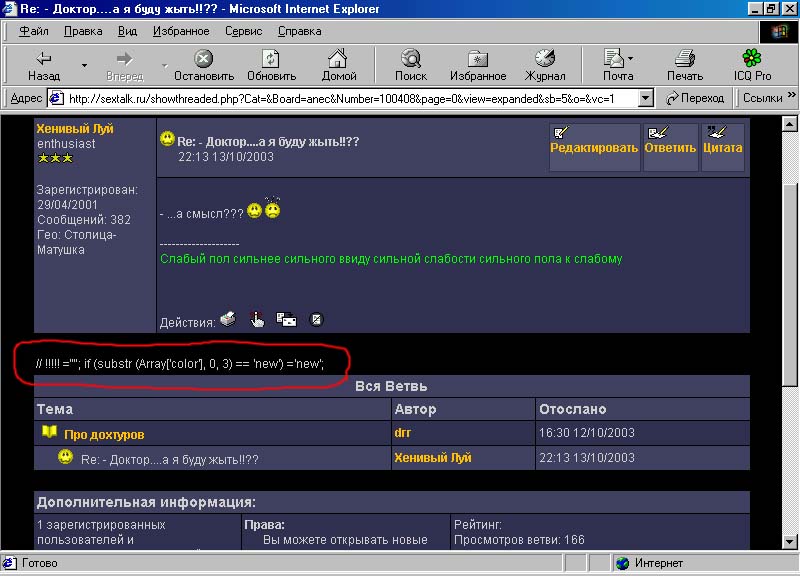Click the Остановить (Stop) toolbar icon

coord(203,65)
